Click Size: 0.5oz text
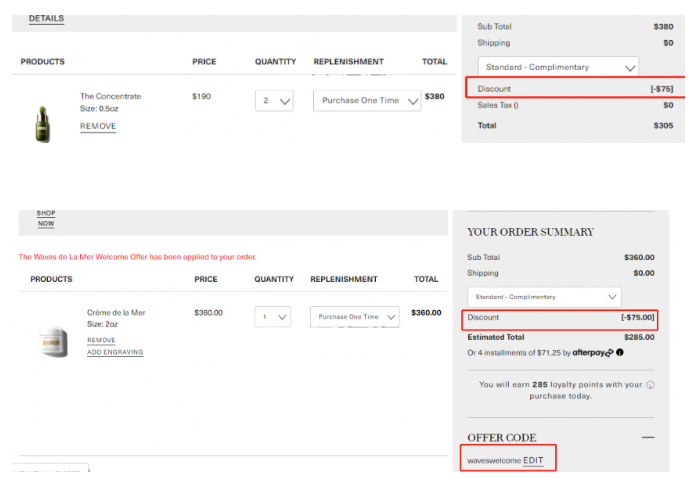Screen dimensions: 692x478 pyautogui.click(x=99, y=109)
